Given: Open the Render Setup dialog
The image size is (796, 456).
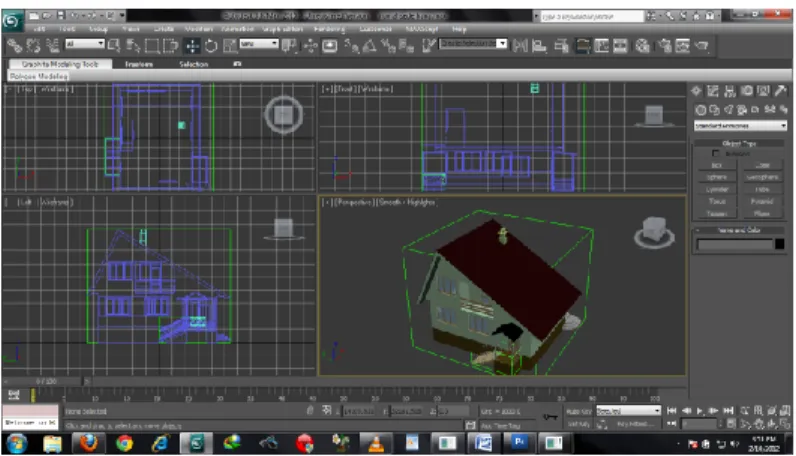Looking at the screenshot, I should 665,46.
